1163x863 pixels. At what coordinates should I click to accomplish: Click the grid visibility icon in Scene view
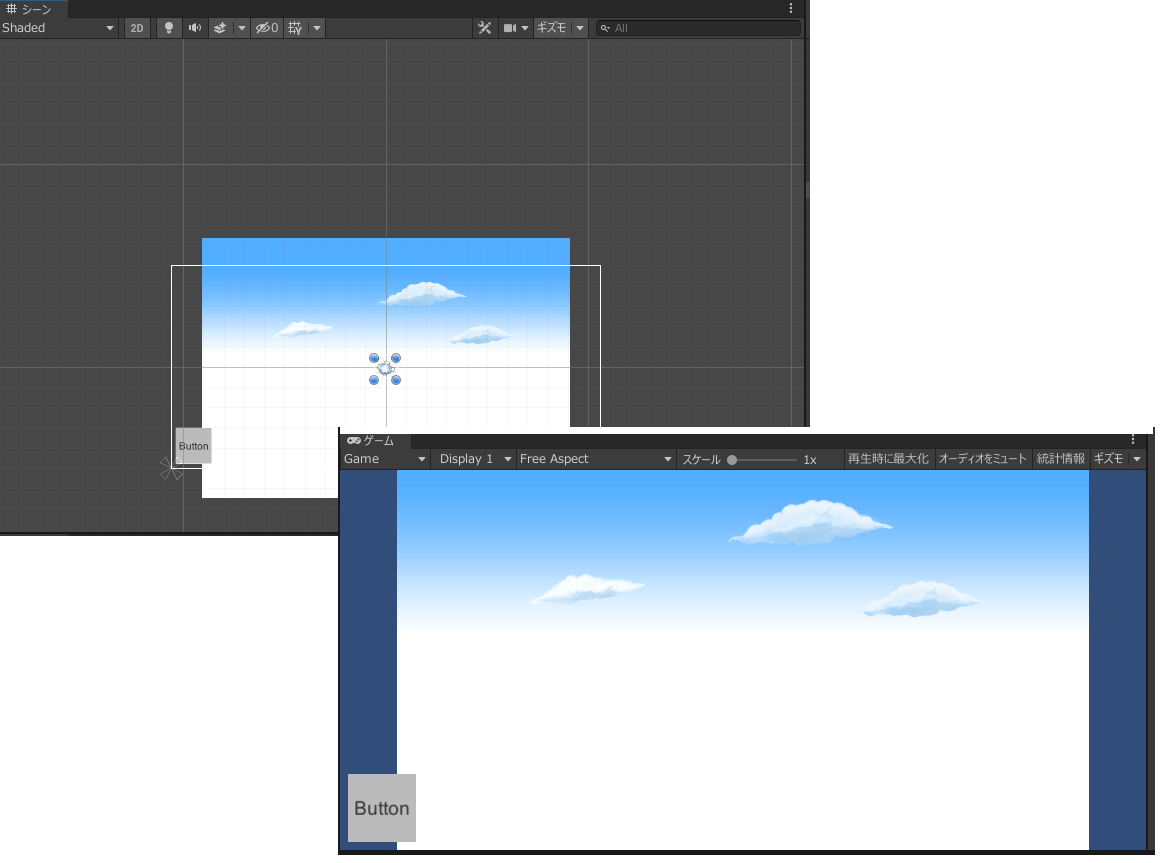coord(296,28)
